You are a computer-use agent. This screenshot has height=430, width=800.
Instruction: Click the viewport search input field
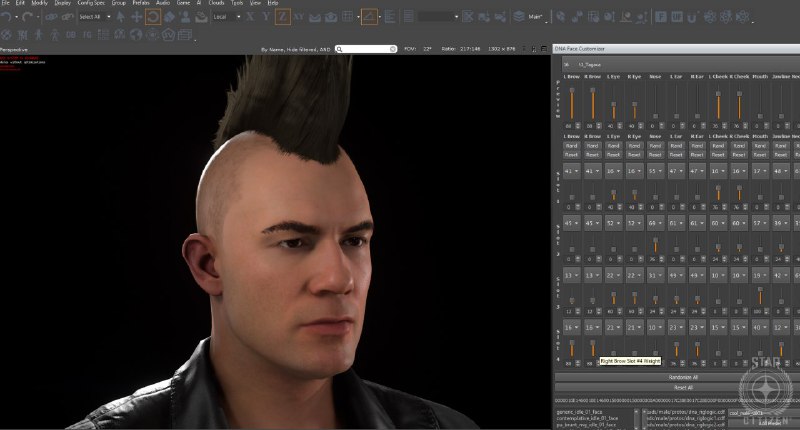365,49
